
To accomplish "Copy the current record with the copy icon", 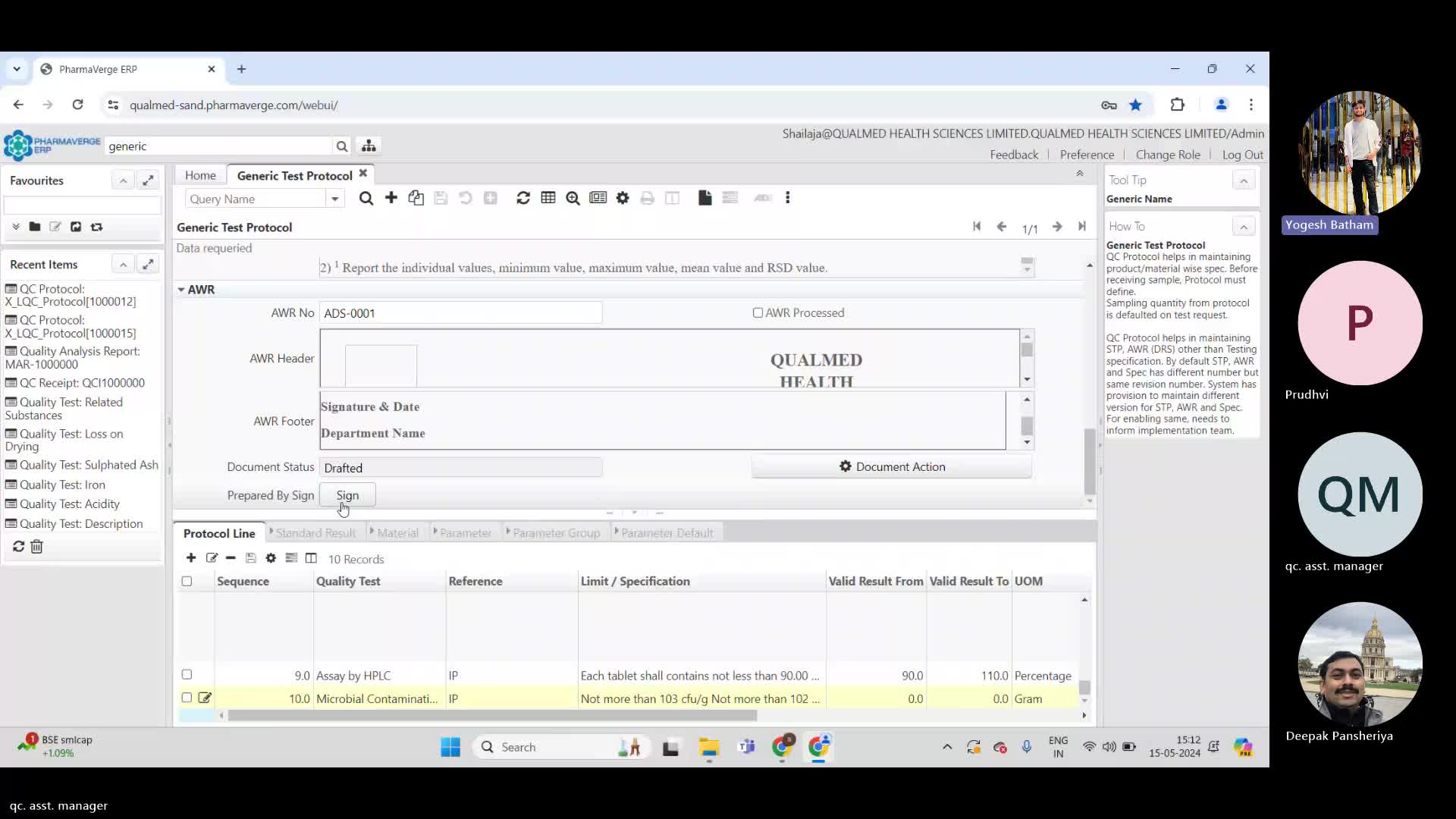I will [416, 198].
